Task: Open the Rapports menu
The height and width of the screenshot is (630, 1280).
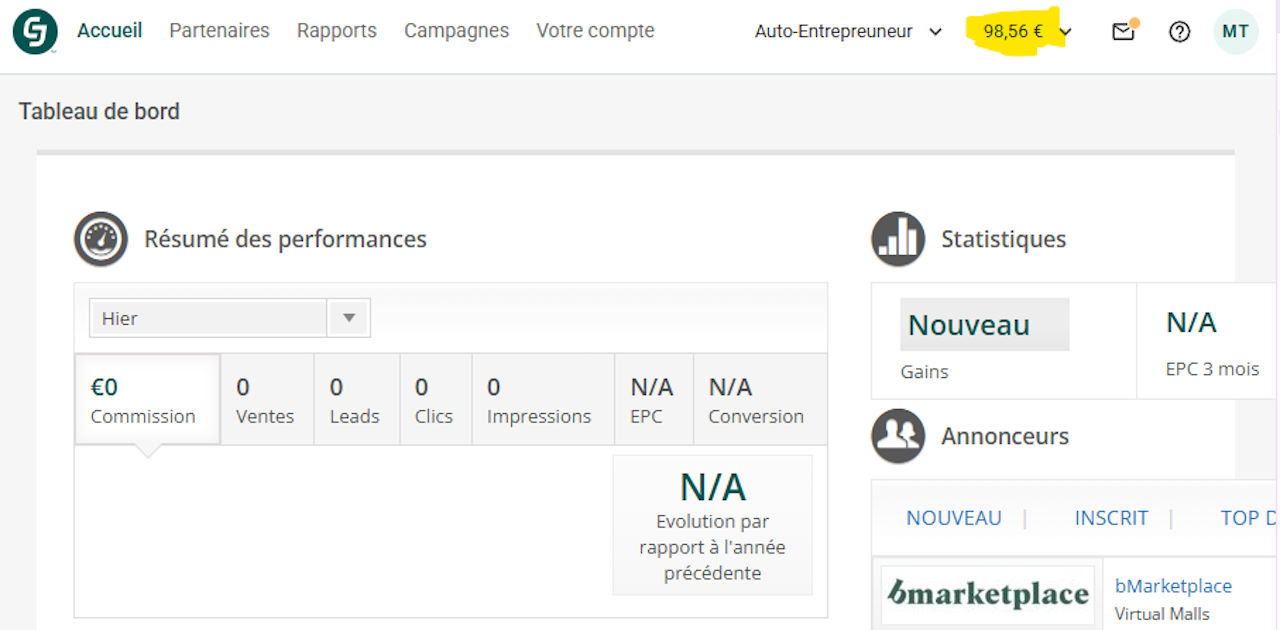Action: coord(337,31)
